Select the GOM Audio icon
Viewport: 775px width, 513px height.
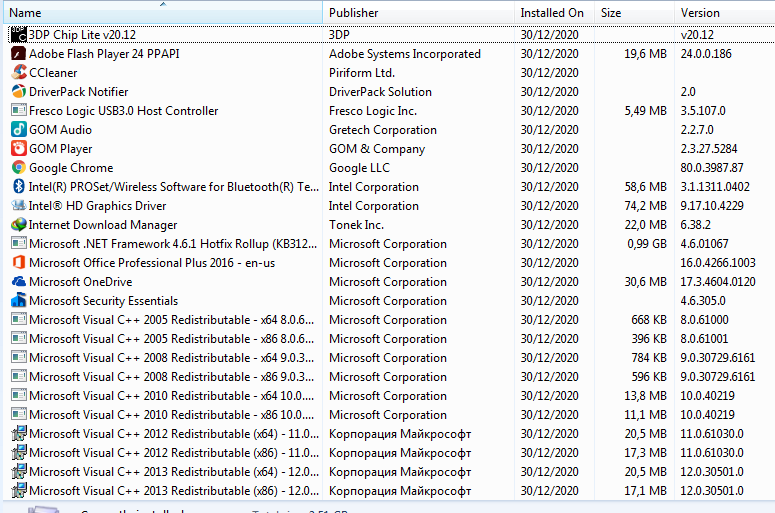(19, 129)
